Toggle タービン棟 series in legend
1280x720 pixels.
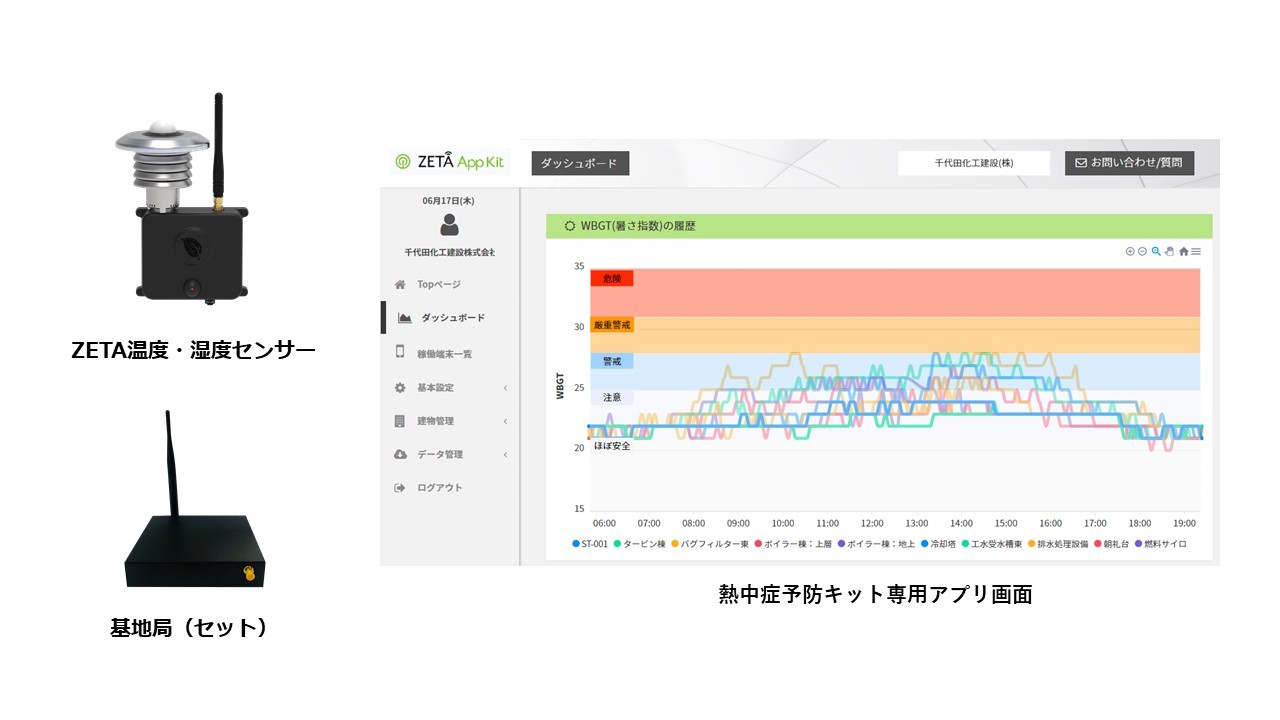(x=638, y=544)
